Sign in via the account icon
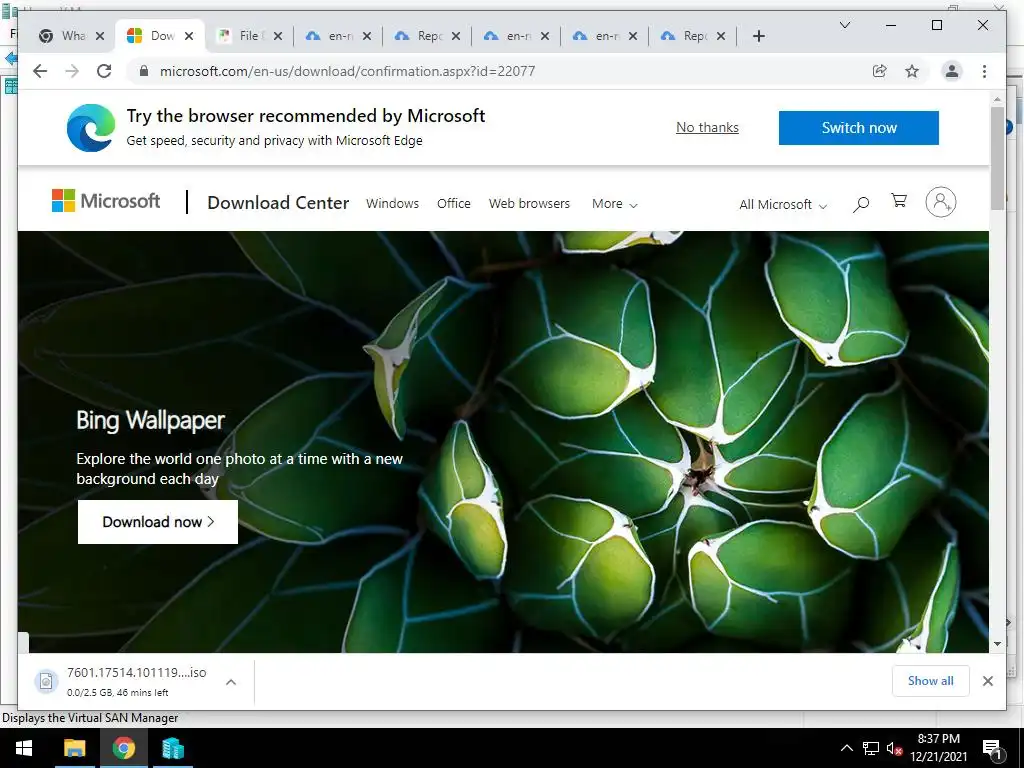Image resolution: width=1024 pixels, height=768 pixels. (x=940, y=202)
